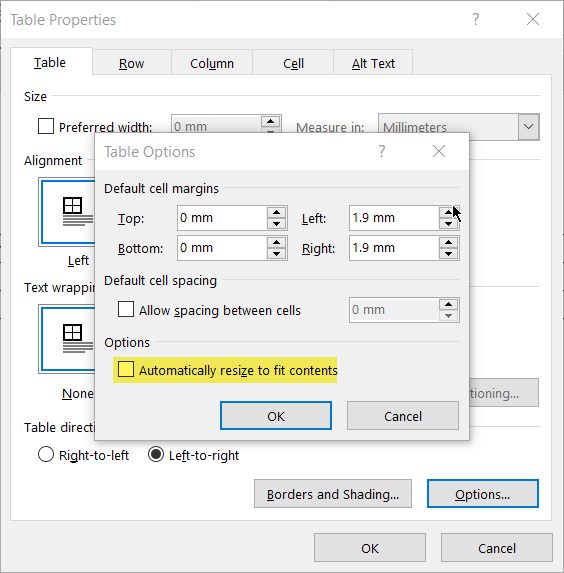This screenshot has width=564, height=573.
Task: Decrease Right cell margin value
Action: click(x=448, y=254)
